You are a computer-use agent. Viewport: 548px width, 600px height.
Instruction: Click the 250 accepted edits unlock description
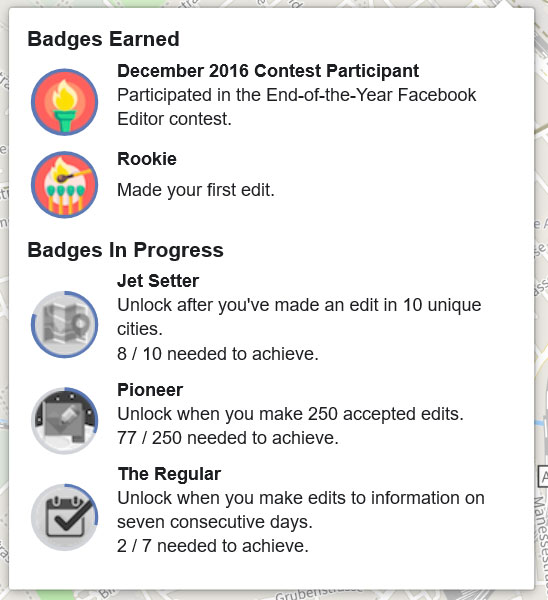tap(290, 414)
